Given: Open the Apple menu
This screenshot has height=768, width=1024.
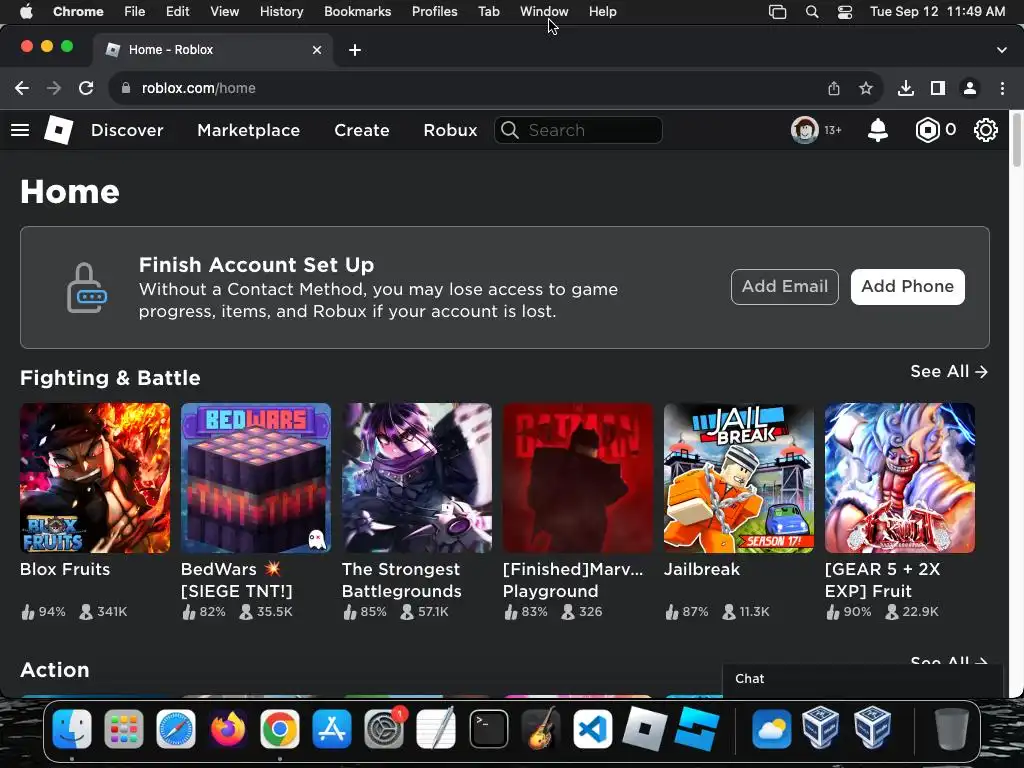Looking at the screenshot, I should coord(26,12).
